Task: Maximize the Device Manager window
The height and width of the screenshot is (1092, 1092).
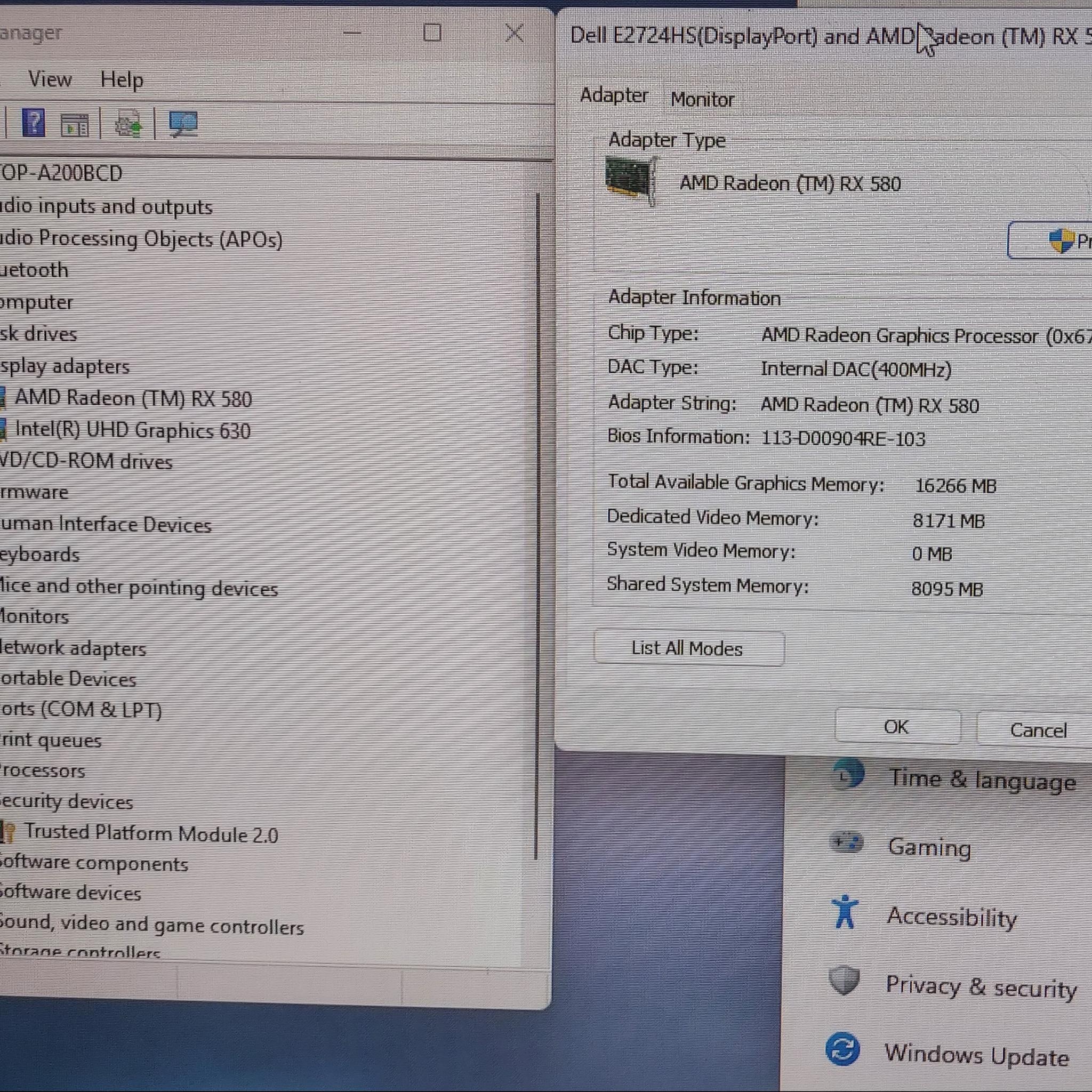Action: click(x=432, y=33)
